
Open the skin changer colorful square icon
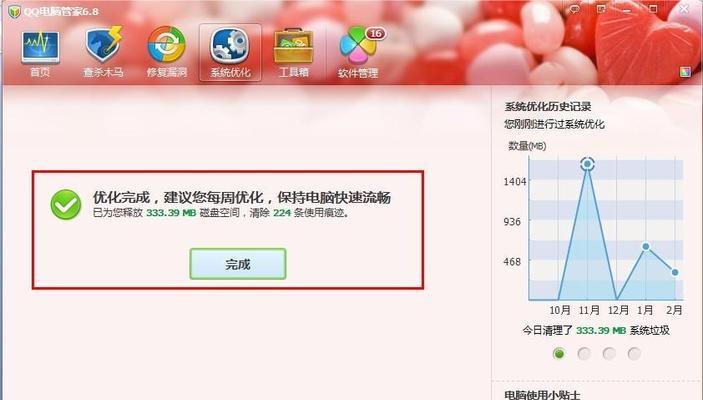(x=685, y=72)
